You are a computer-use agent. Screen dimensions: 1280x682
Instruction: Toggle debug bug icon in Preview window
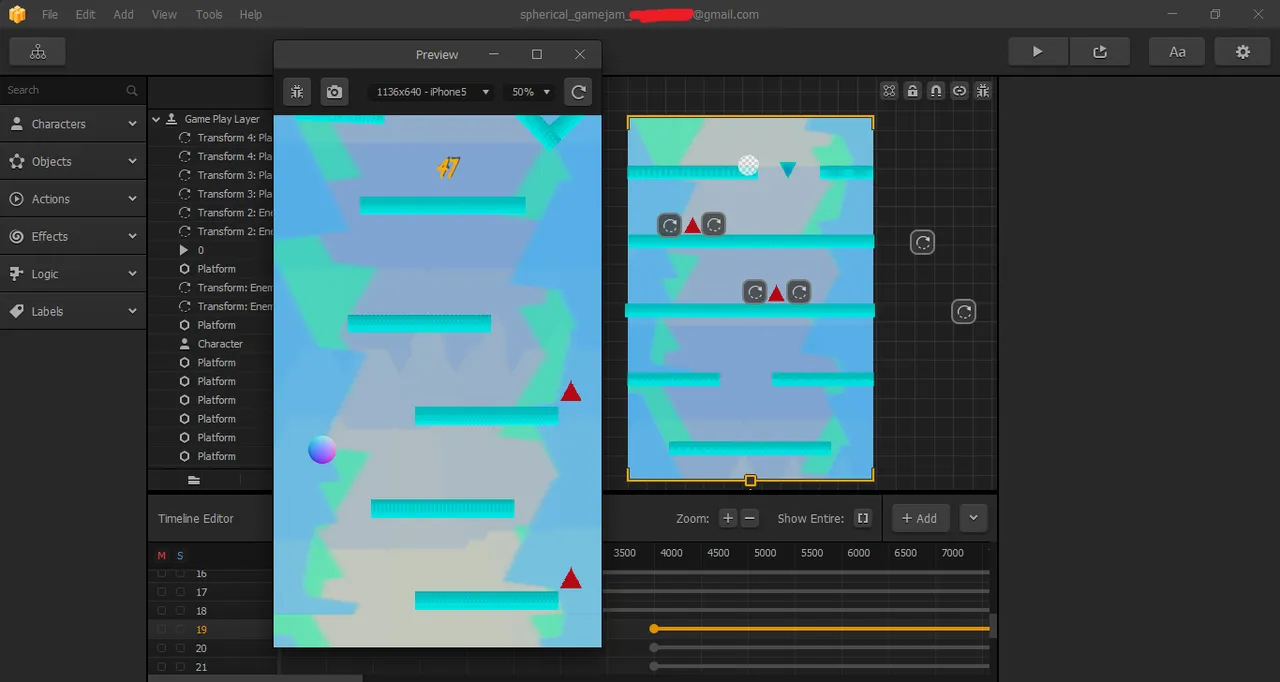tap(297, 92)
